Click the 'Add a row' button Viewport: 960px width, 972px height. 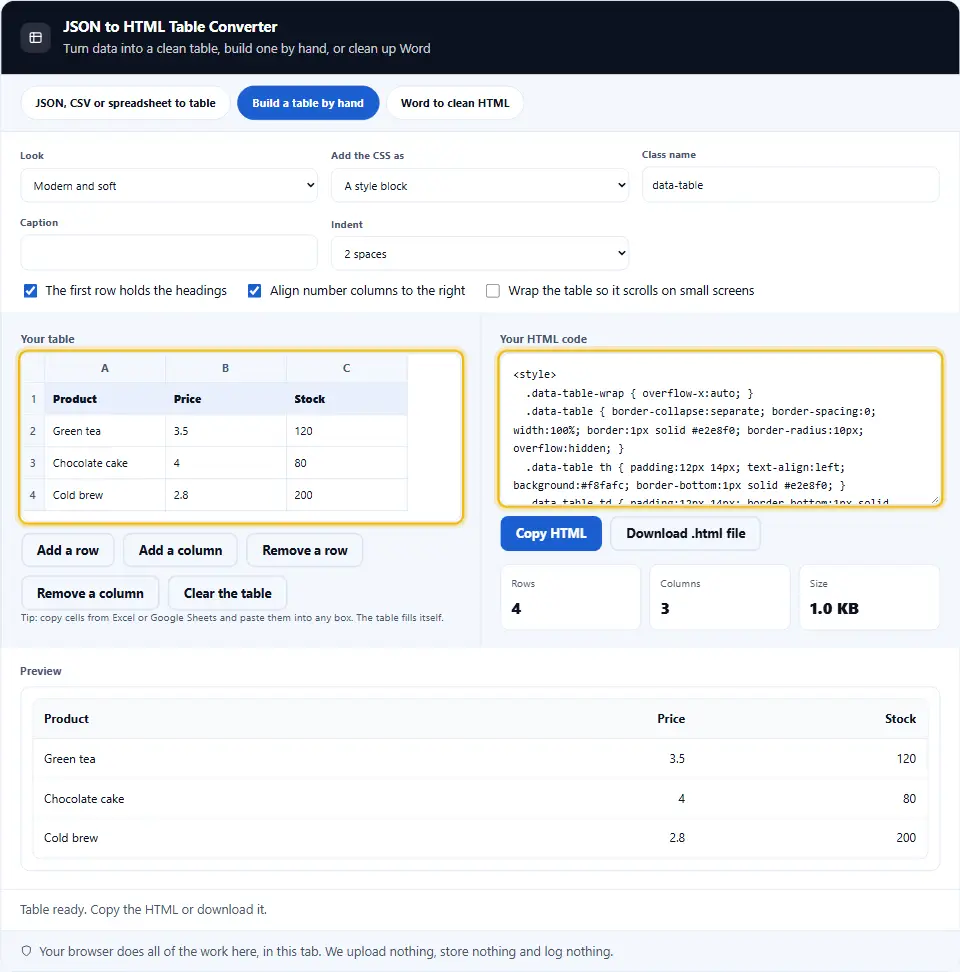tap(68, 550)
